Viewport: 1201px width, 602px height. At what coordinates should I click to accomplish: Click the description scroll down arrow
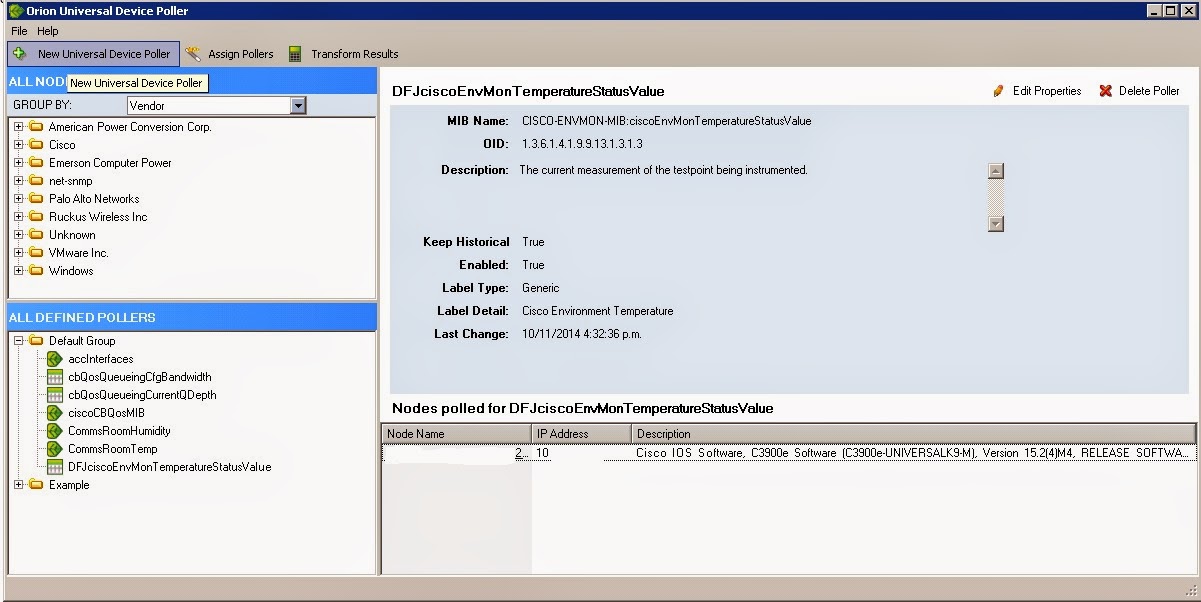[995, 224]
